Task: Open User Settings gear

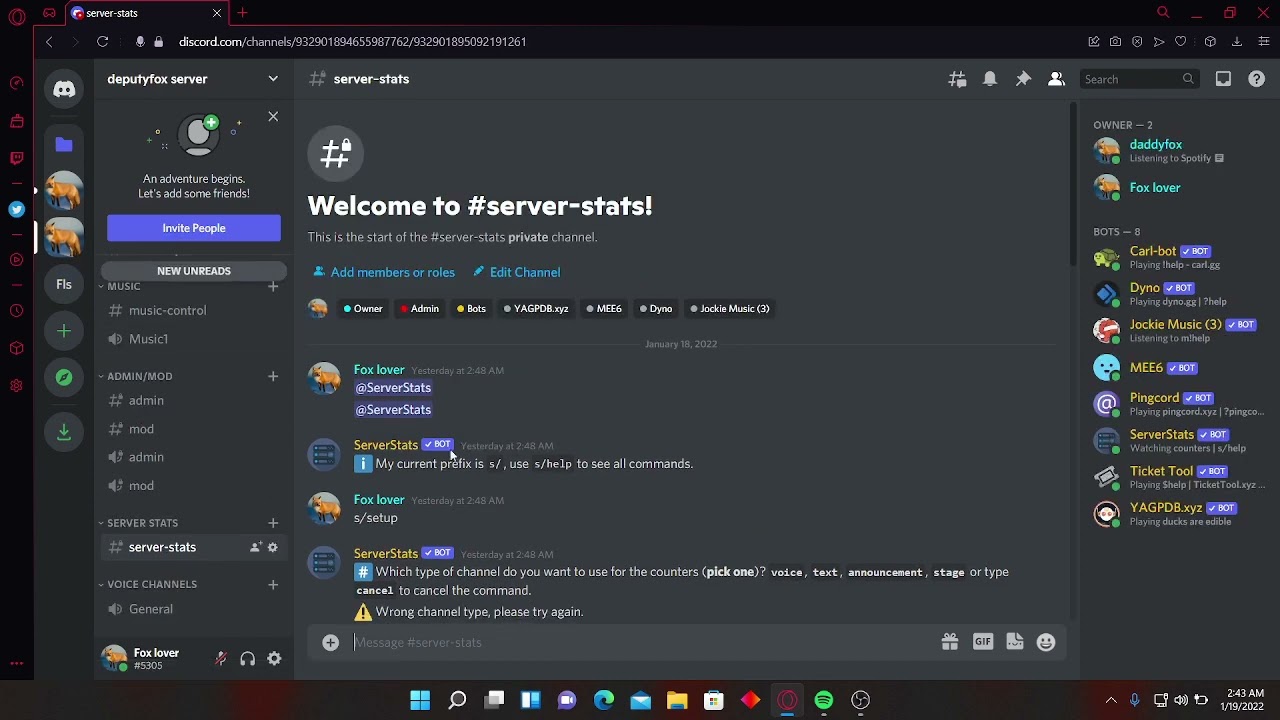Action: coord(274,659)
